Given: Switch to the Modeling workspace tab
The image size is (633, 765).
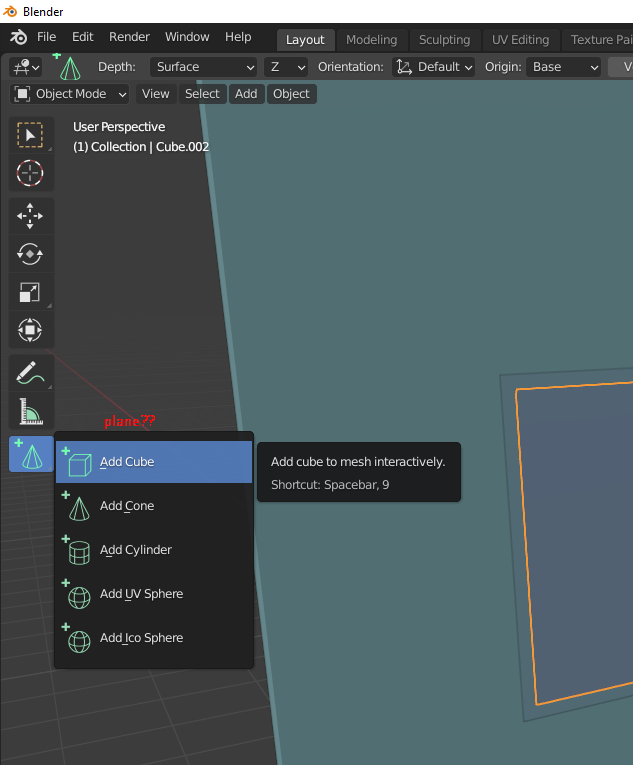Looking at the screenshot, I should (x=371, y=40).
